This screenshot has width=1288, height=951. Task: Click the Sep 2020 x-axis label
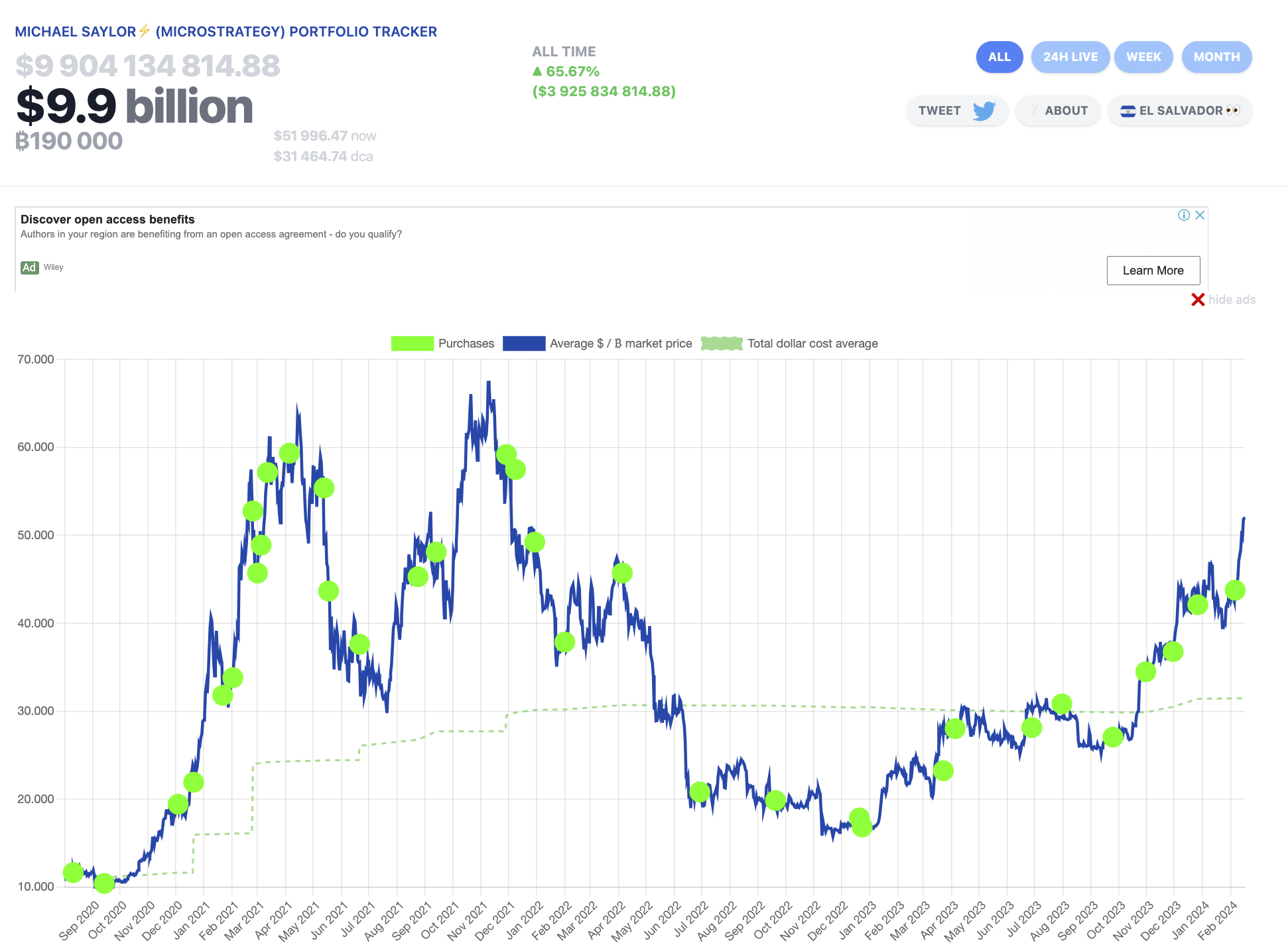(x=79, y=920)
